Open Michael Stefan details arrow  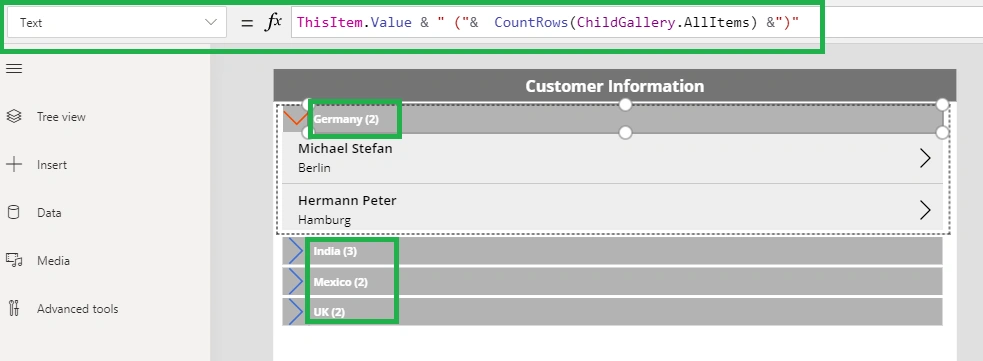pos(925,159)
